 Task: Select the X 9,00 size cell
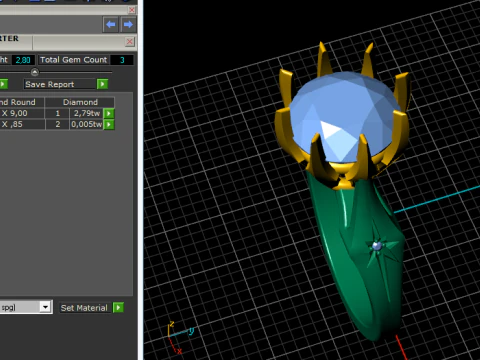pos(22,113)
